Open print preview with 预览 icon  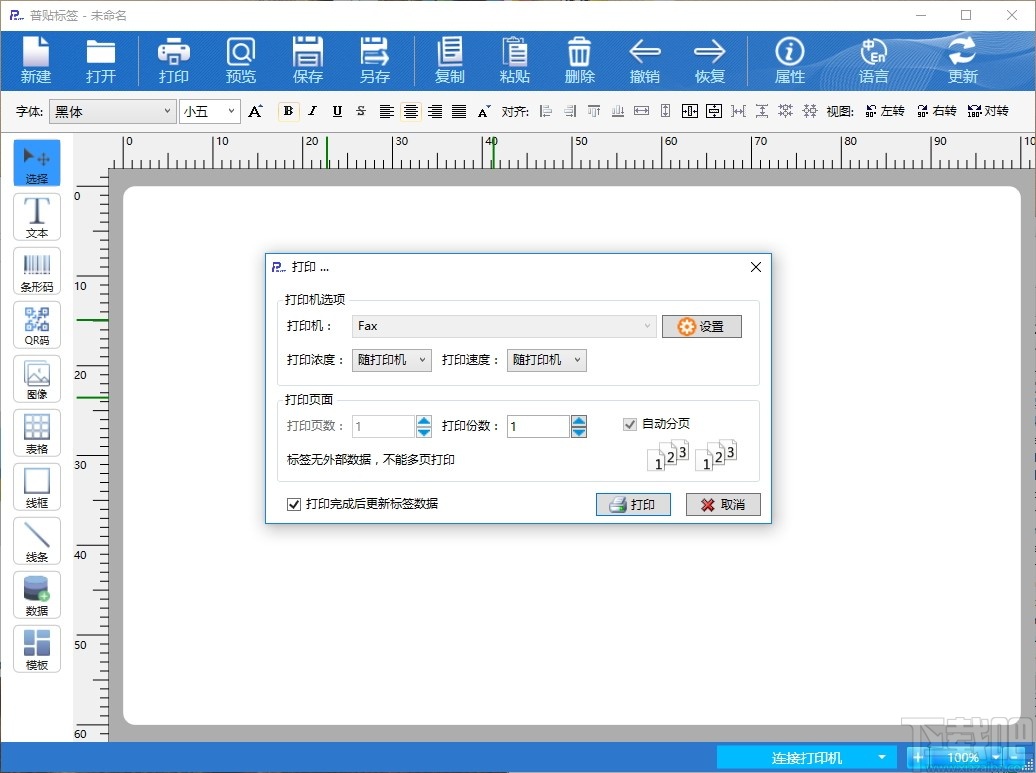pyautogui.click(x=240, y=60)
